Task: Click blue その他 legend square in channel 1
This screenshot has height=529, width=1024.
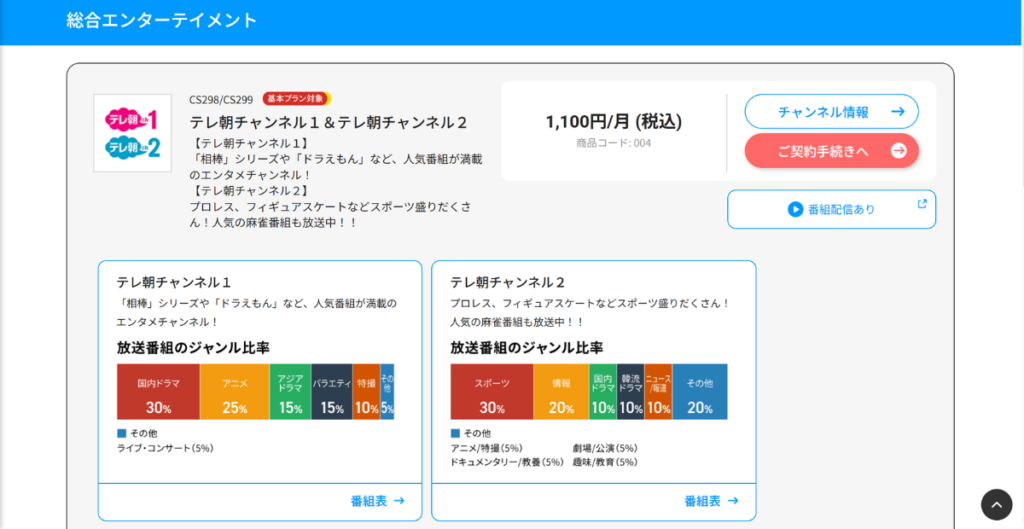Action: [x=122, y=433]
